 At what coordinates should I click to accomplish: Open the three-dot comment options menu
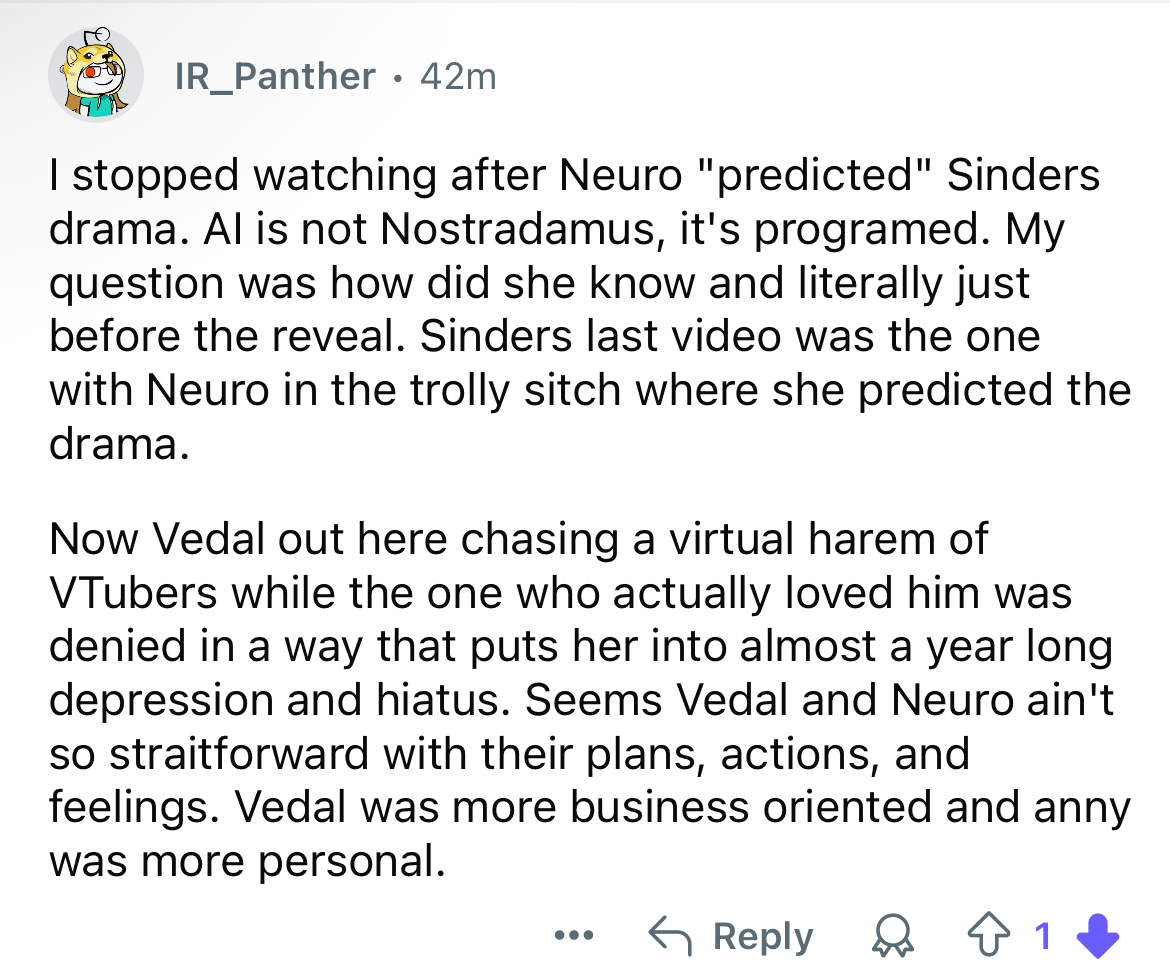click(573, 937)
